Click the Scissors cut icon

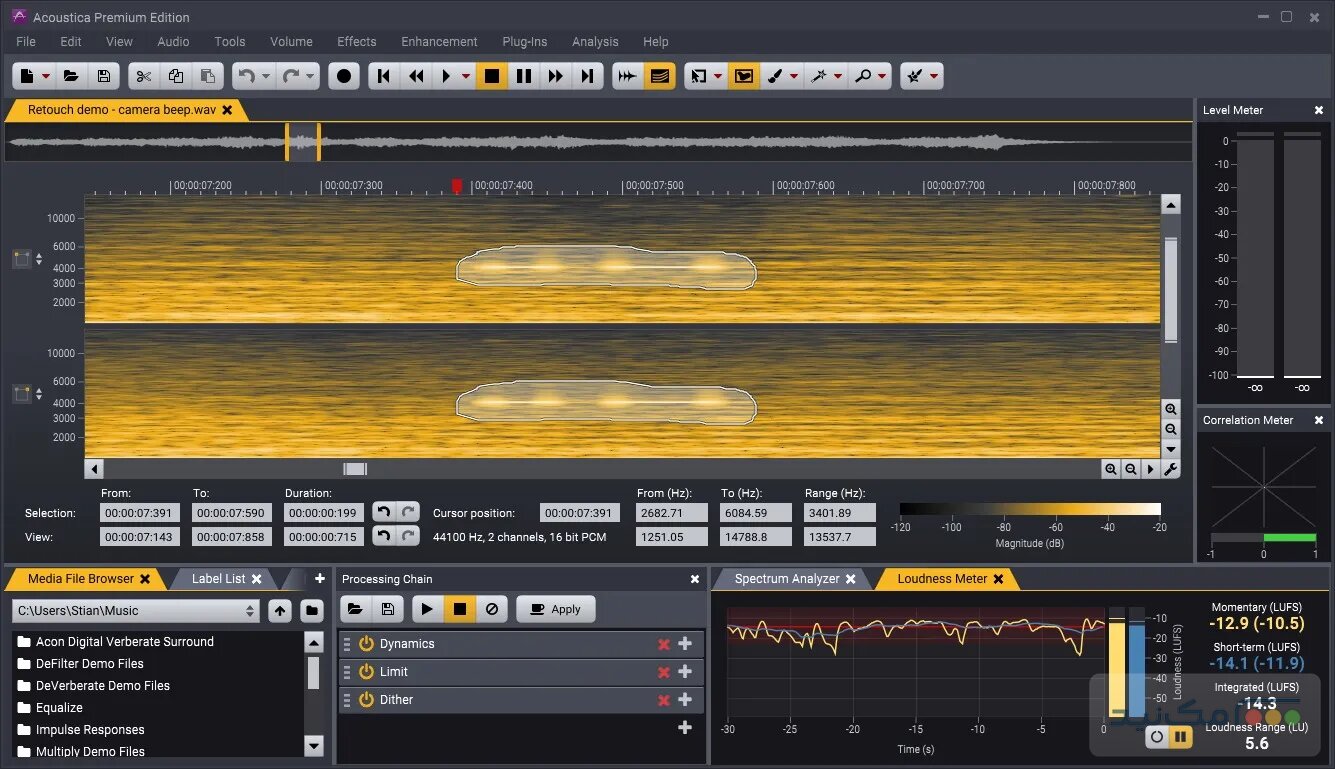[143, 75]
